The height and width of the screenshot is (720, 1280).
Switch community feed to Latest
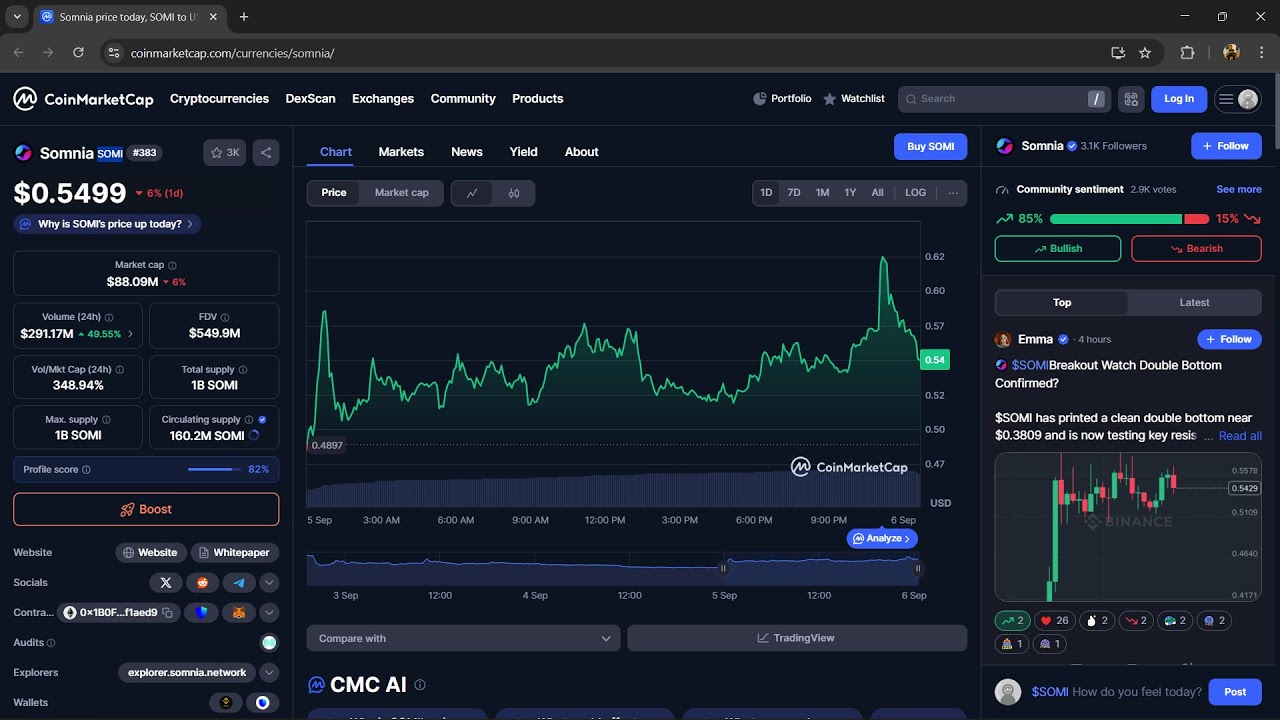pos(1194,303)
